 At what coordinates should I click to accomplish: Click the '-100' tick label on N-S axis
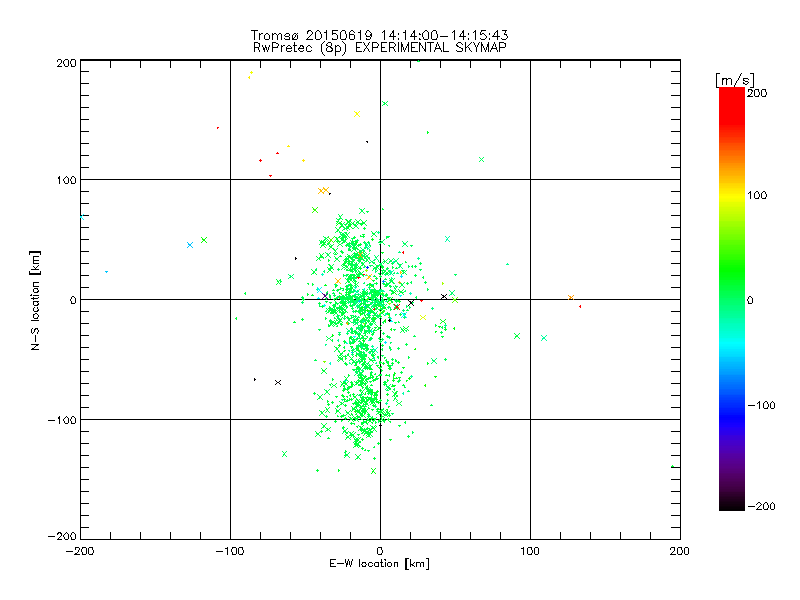pos(62,420)
